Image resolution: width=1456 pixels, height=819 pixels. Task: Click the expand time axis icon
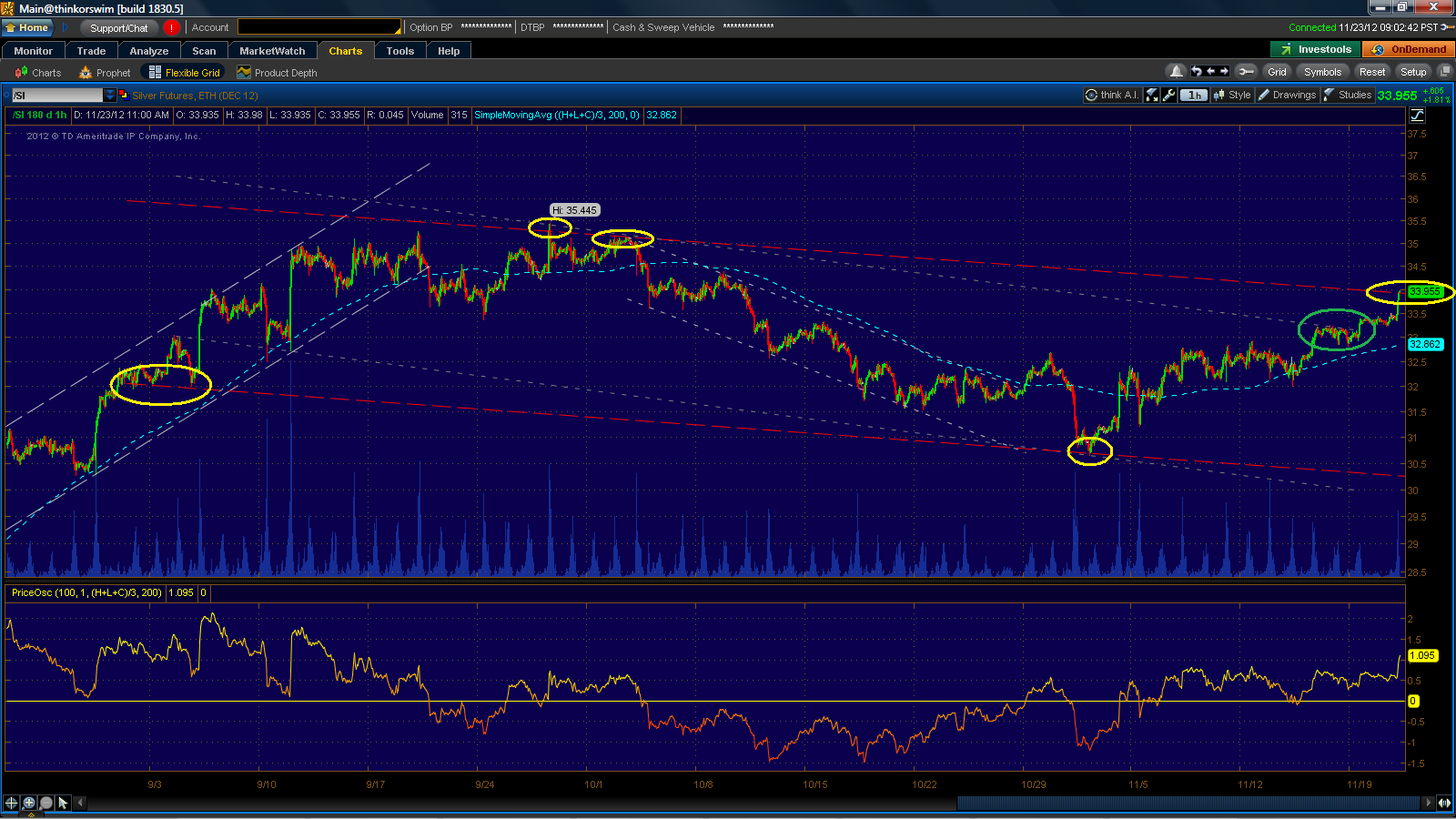(1444, 803)
